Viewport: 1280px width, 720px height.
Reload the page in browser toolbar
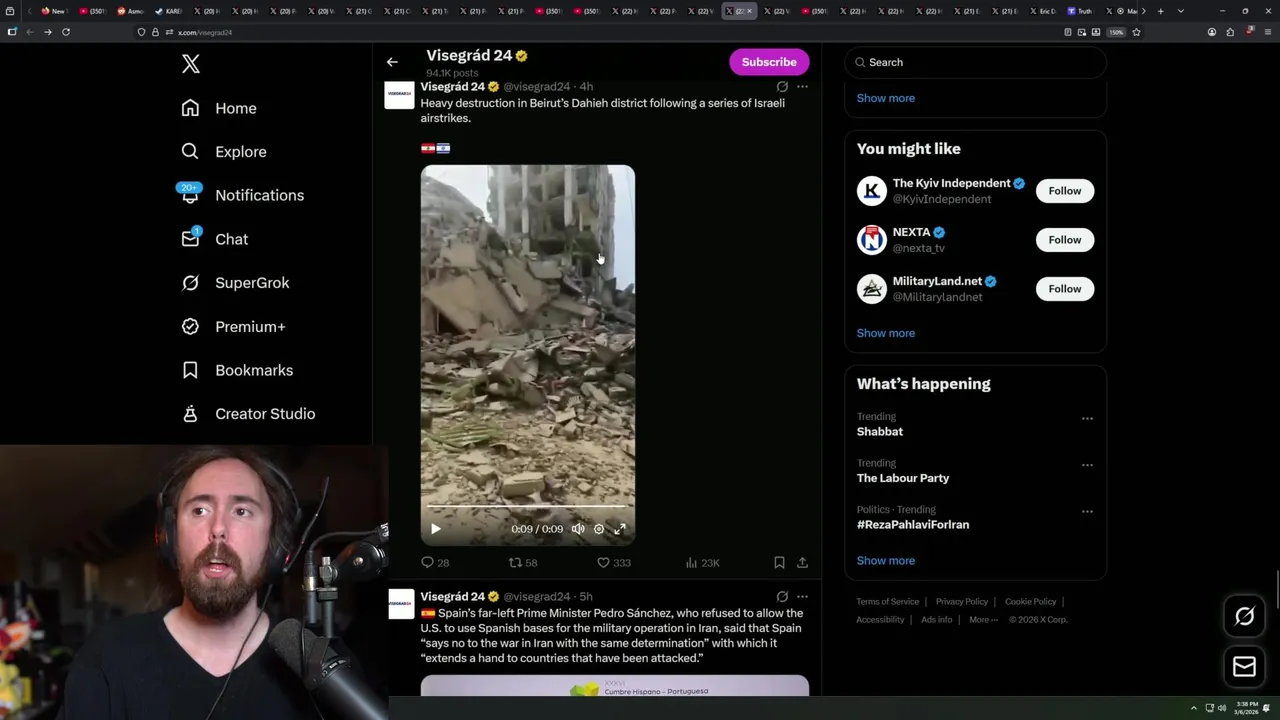pos(66,32)
